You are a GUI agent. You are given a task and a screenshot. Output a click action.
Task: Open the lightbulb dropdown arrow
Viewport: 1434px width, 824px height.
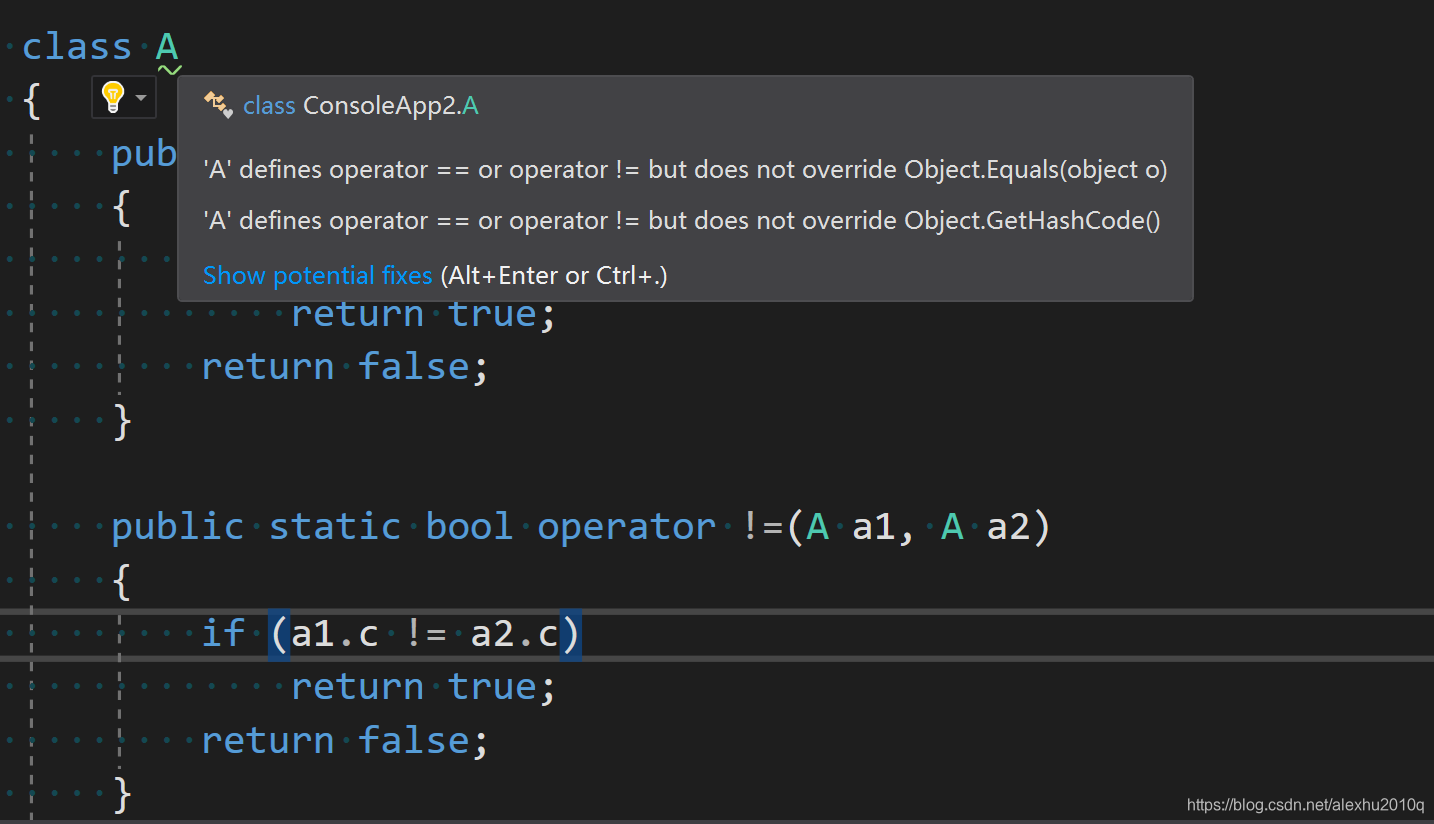click(141, 98)
